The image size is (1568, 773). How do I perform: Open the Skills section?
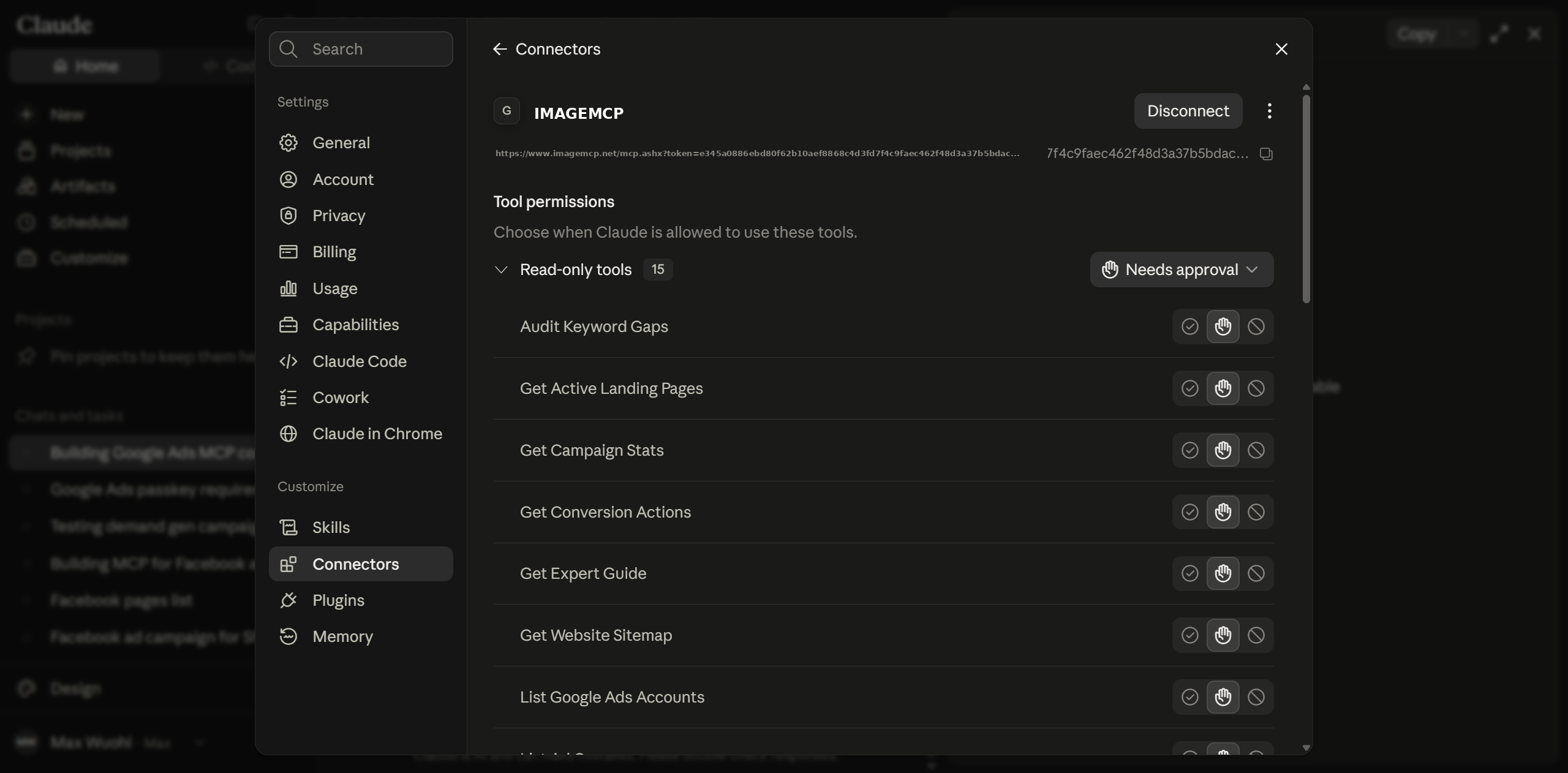pos(361,527)
